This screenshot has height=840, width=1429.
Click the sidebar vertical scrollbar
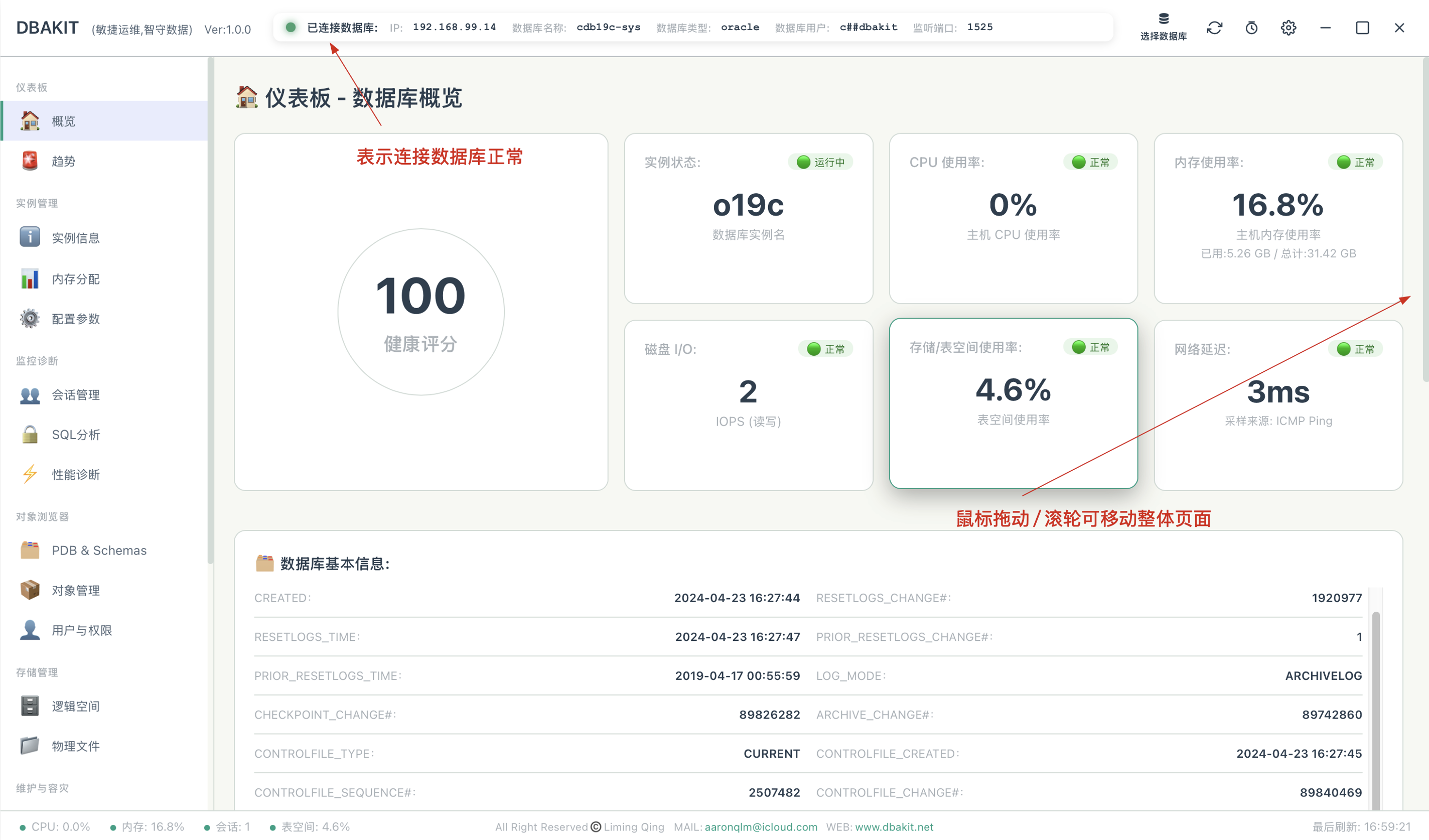click(210, 310)
